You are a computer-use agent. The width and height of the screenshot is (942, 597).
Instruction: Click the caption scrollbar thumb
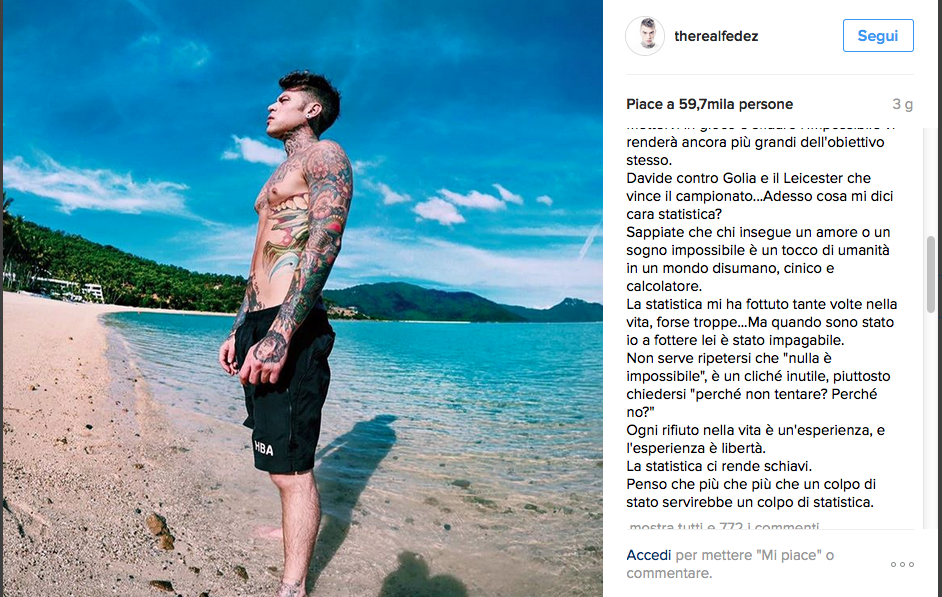pos(931,274)
